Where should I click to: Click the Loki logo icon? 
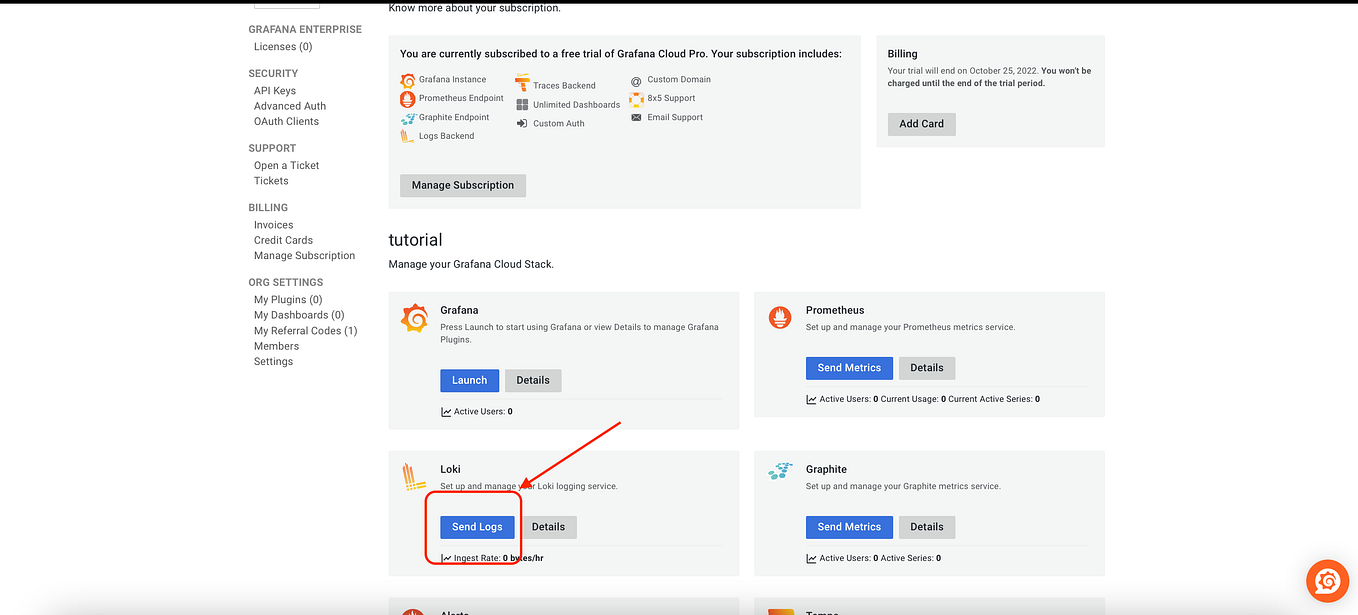(x=414, y=476)
